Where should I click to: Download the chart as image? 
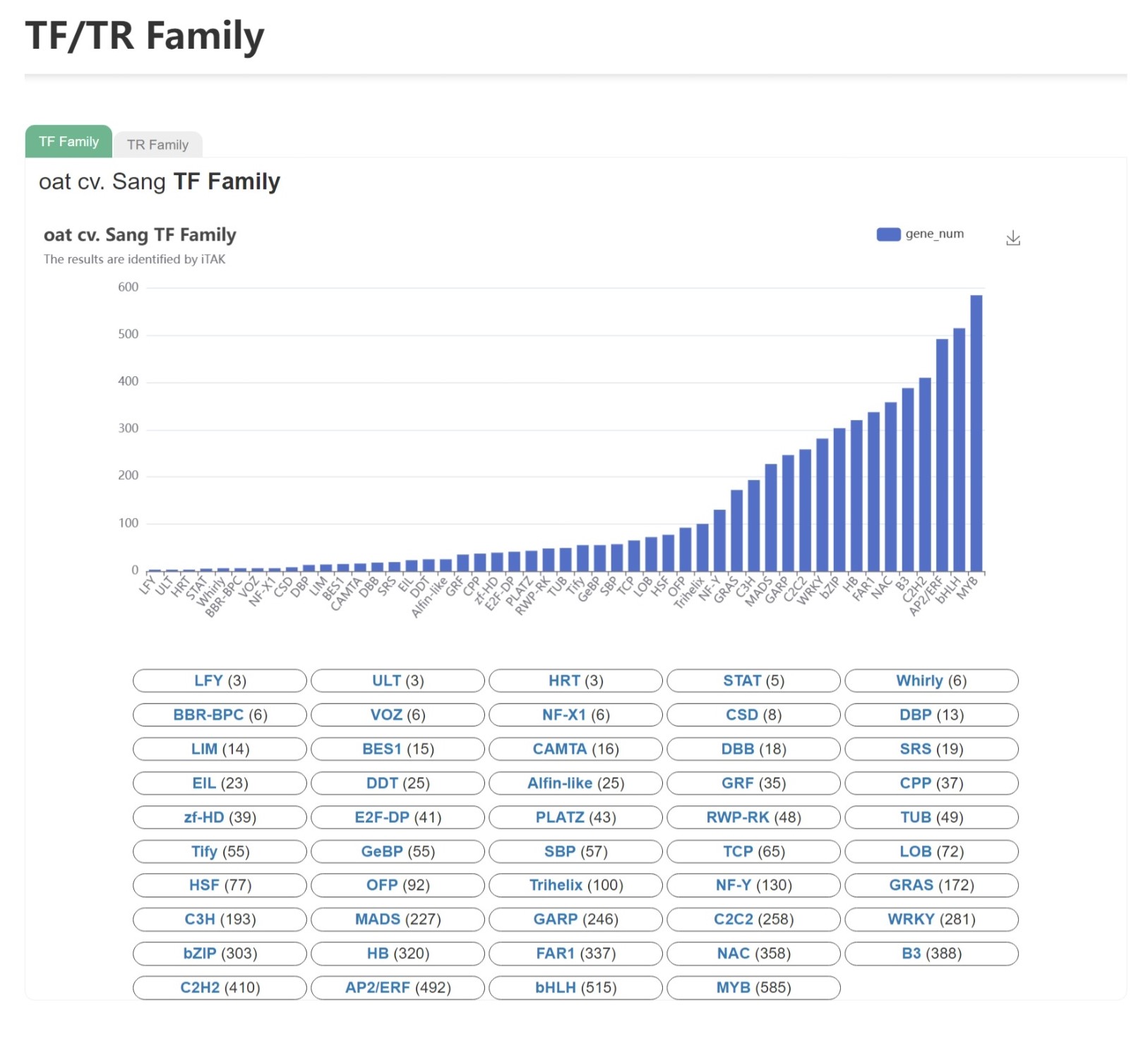tap(1012, 238)
